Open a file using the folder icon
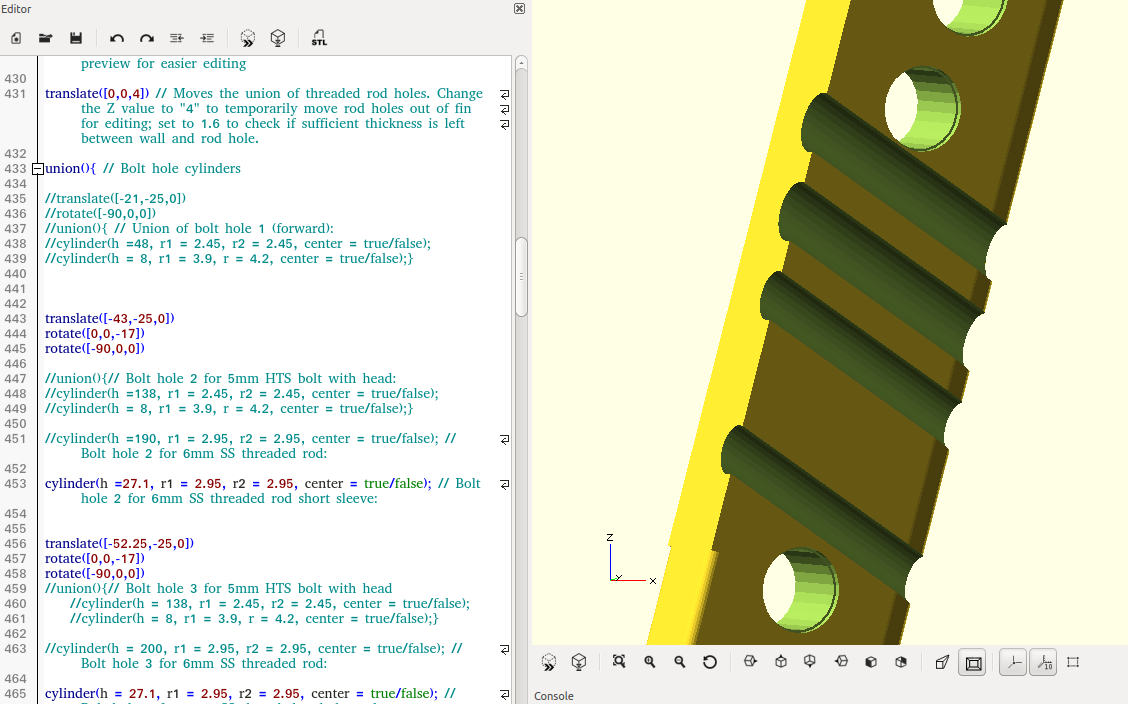Viewport: 1128px width, 704px height. (45, 38)
